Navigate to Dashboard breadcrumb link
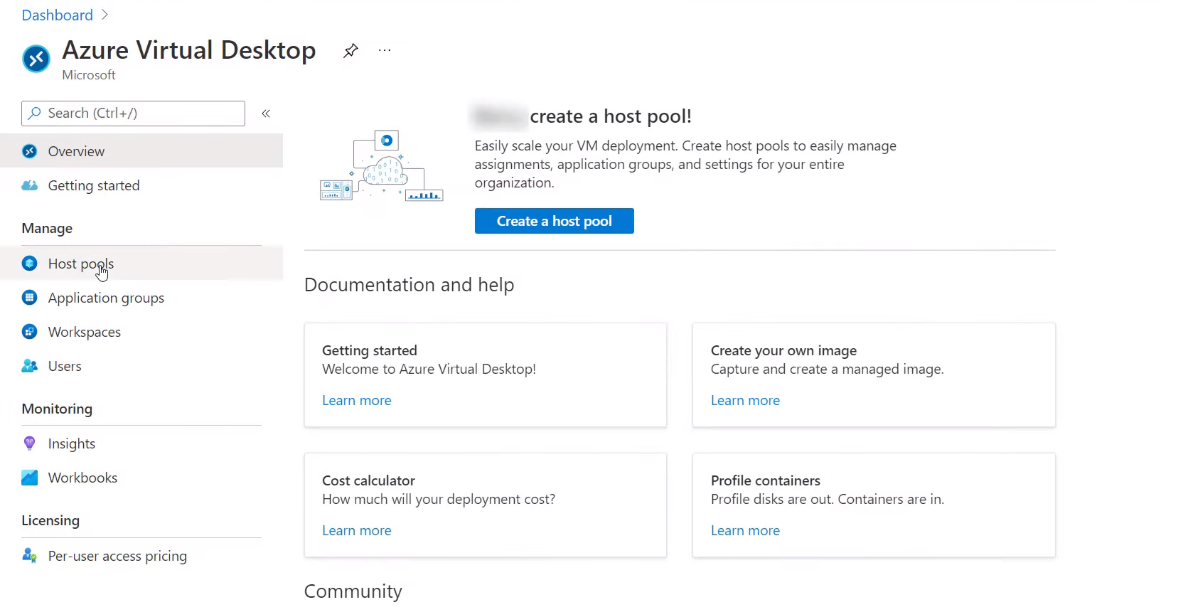This screenshot has width=1197, height=608. coord(57,15)
